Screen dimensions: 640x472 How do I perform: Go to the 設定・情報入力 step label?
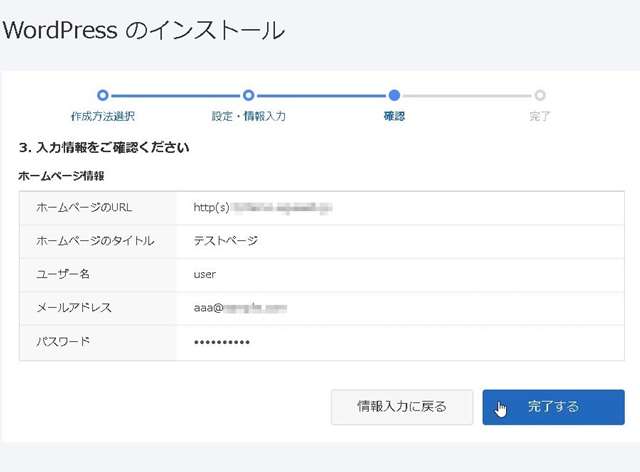[x=248, y=117]
